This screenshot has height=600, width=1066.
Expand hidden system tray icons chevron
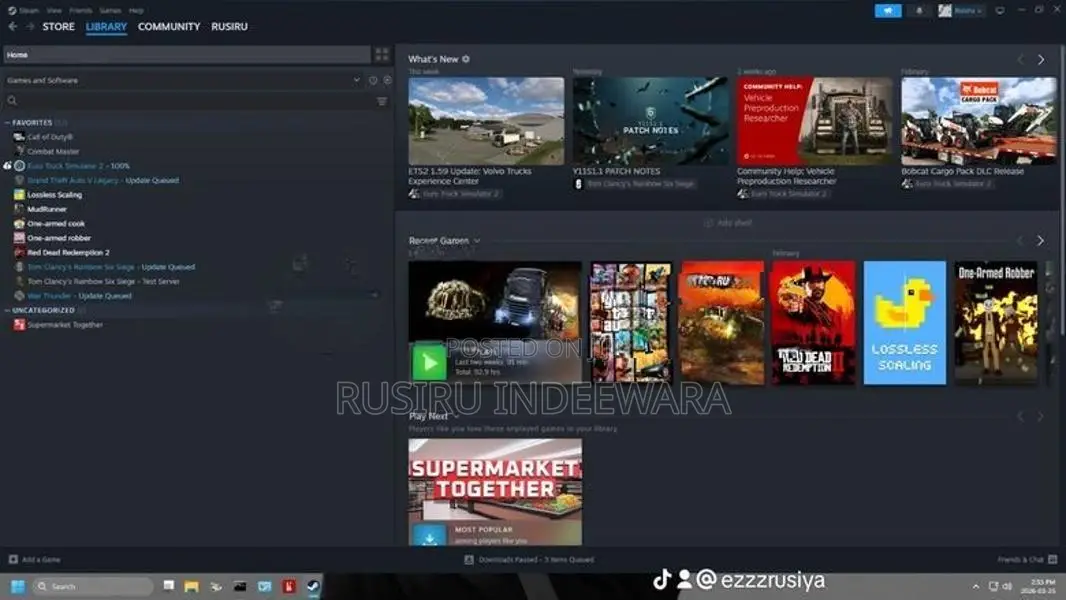pos(976,586)
